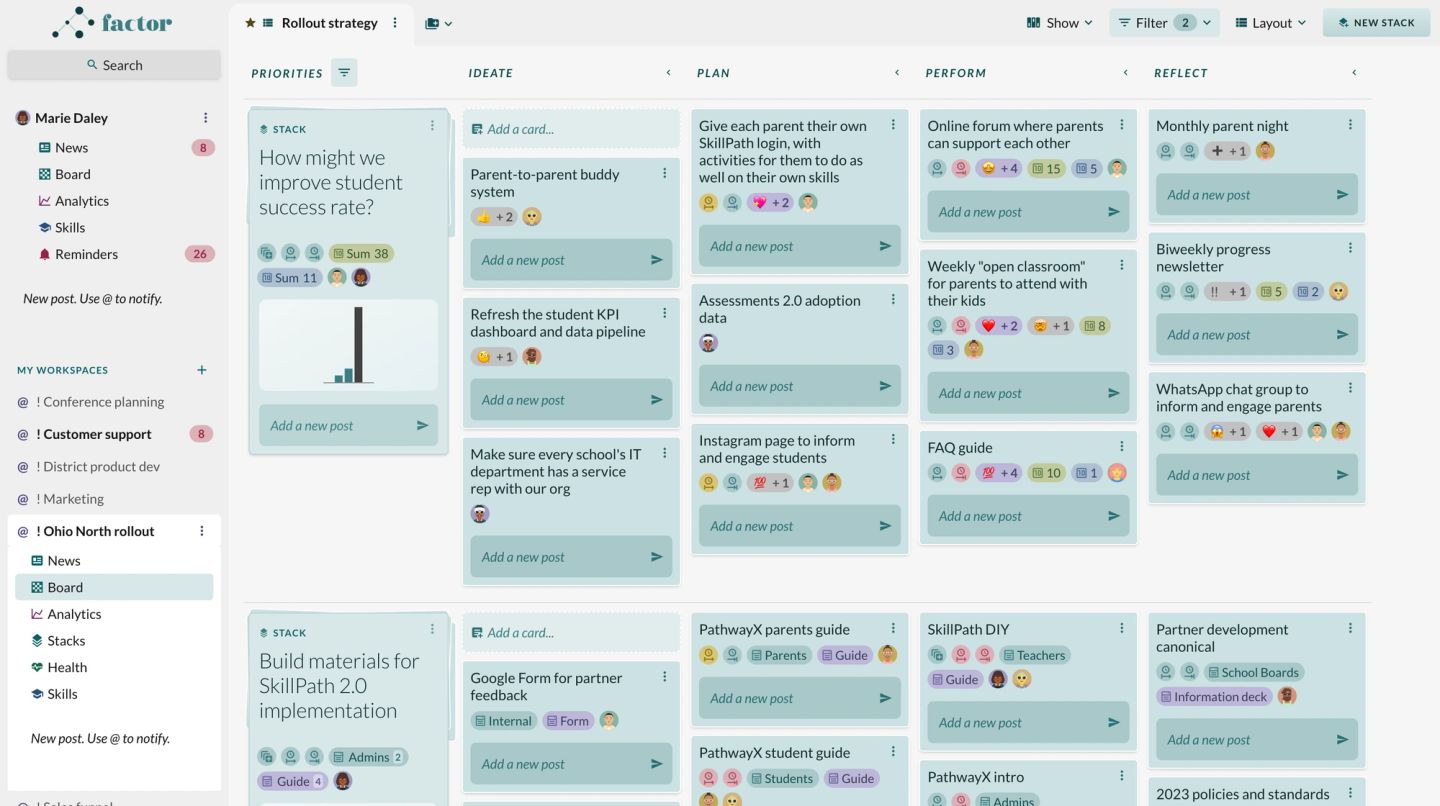The image size is (1440, 806).
Task: Open Stacks in Ohio North rollout
Action: 66,641
